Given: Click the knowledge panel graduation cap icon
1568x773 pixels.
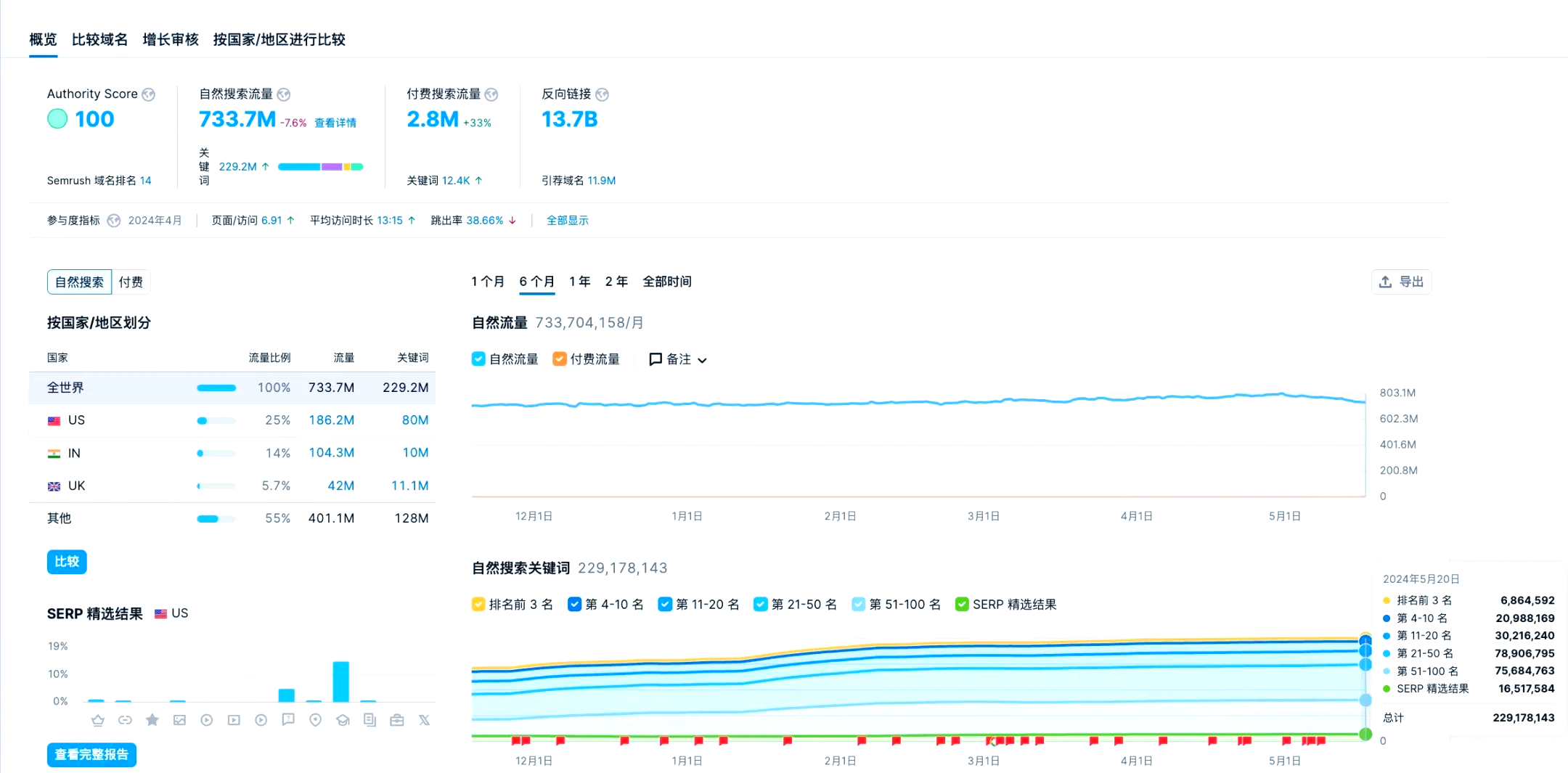Looking at the screenshot, I should coord(343,720).
